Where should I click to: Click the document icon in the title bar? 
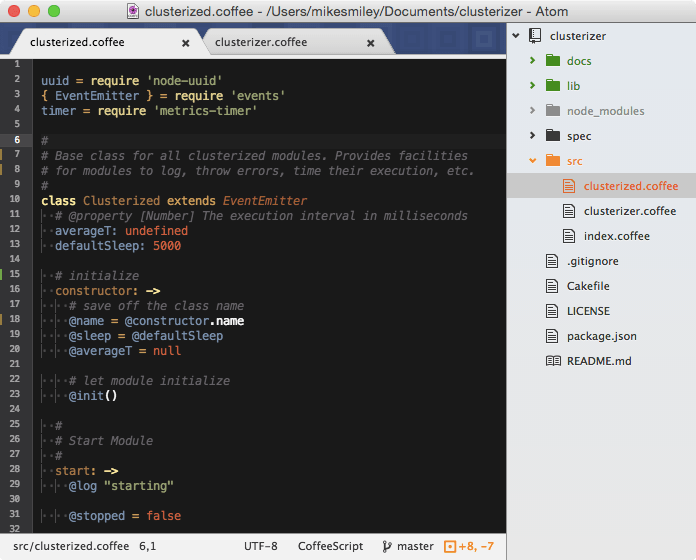coord(133,11)
